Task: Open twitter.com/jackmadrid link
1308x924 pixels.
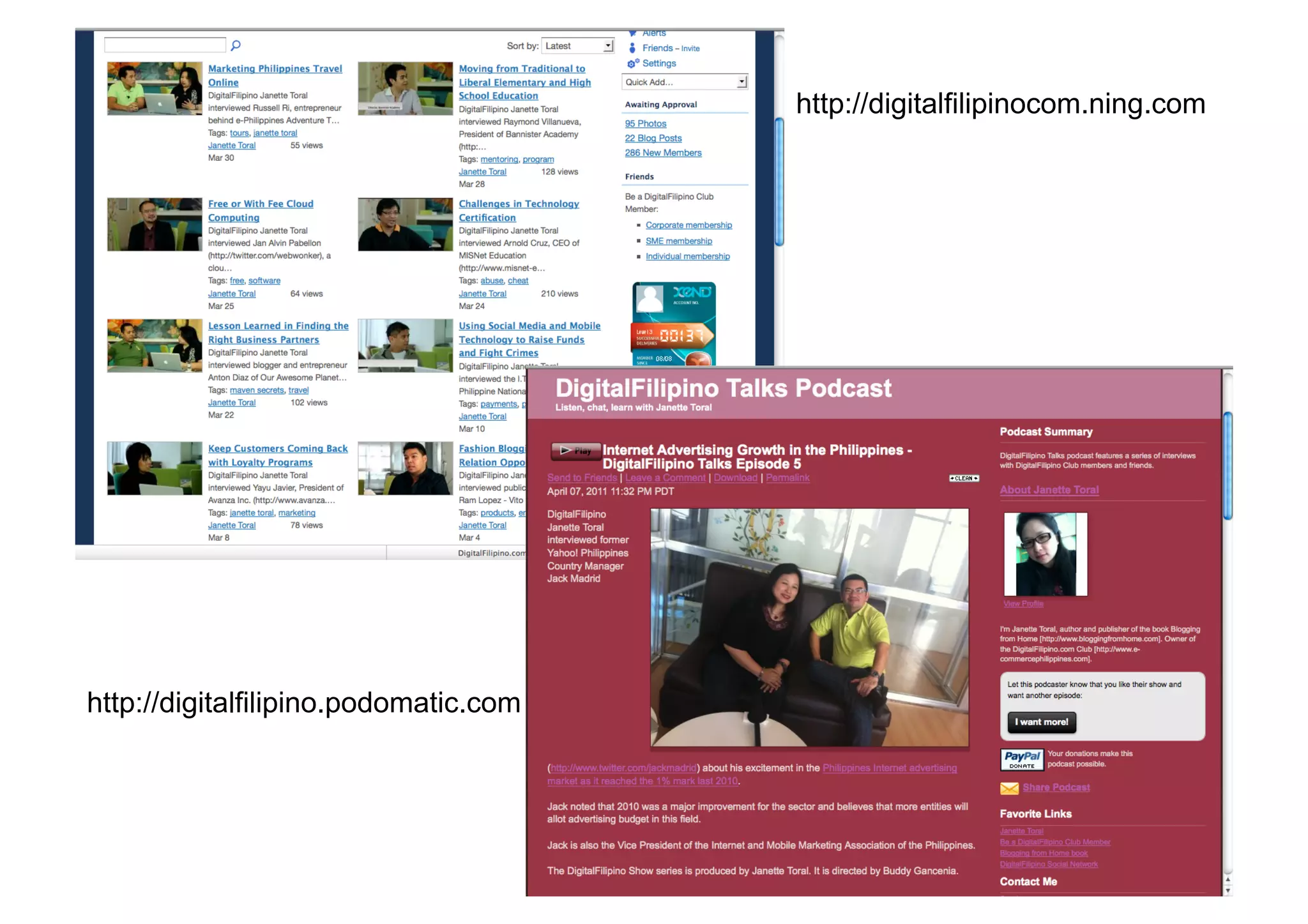Action: [x=623, y=769]
